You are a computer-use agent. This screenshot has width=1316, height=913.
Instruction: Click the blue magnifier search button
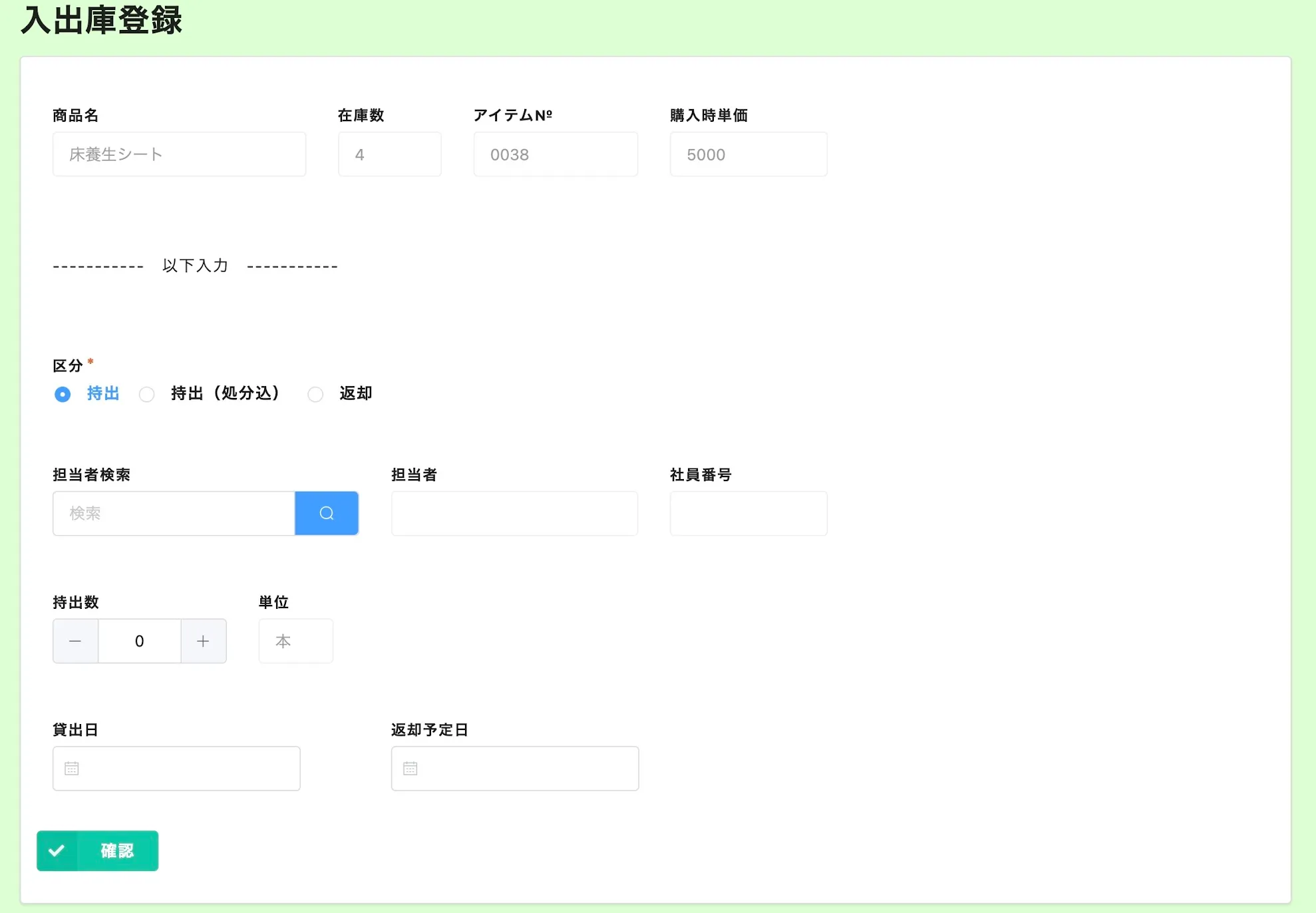pos(326,513)
